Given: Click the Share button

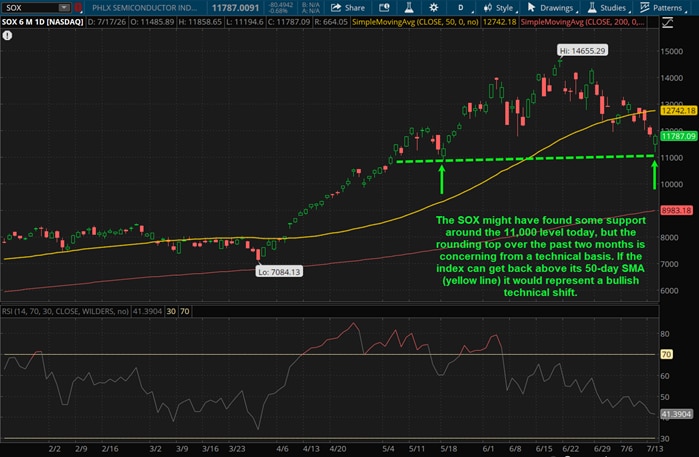Looking at the screenshot, I should tap(348, 8).
